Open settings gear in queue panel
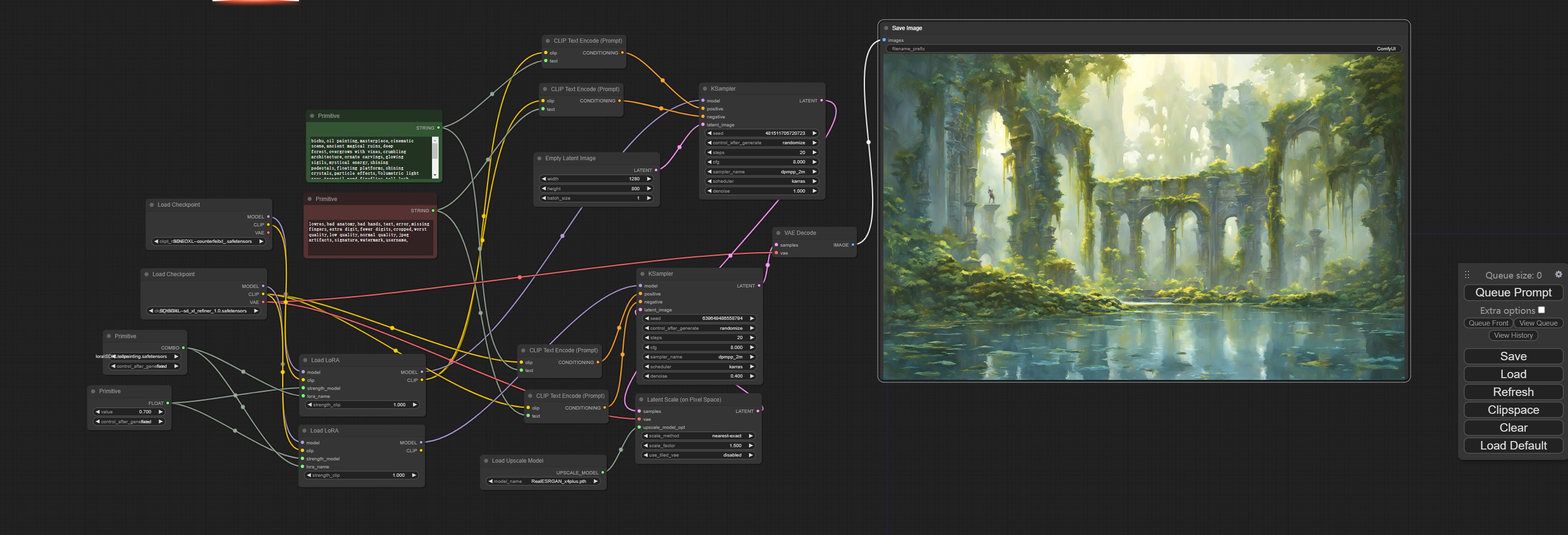 tap(1558, 274)
